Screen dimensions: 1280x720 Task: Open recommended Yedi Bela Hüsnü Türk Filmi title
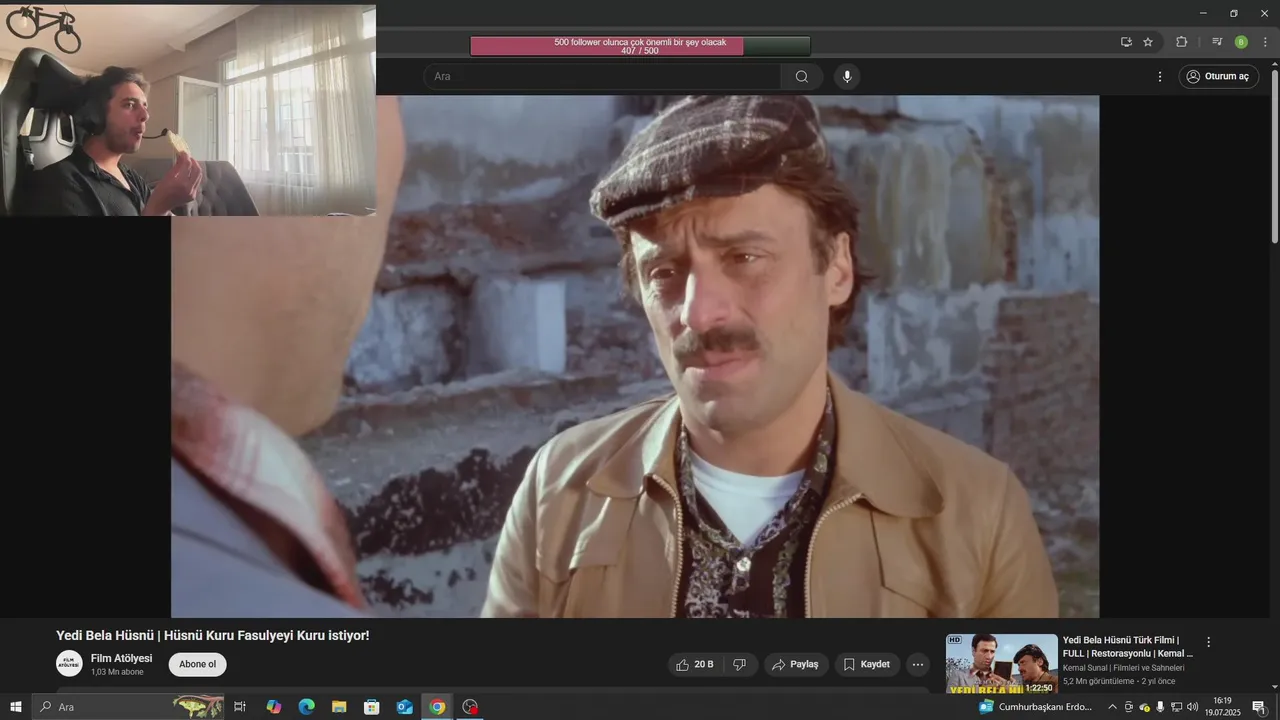(x=1128, y=647)
